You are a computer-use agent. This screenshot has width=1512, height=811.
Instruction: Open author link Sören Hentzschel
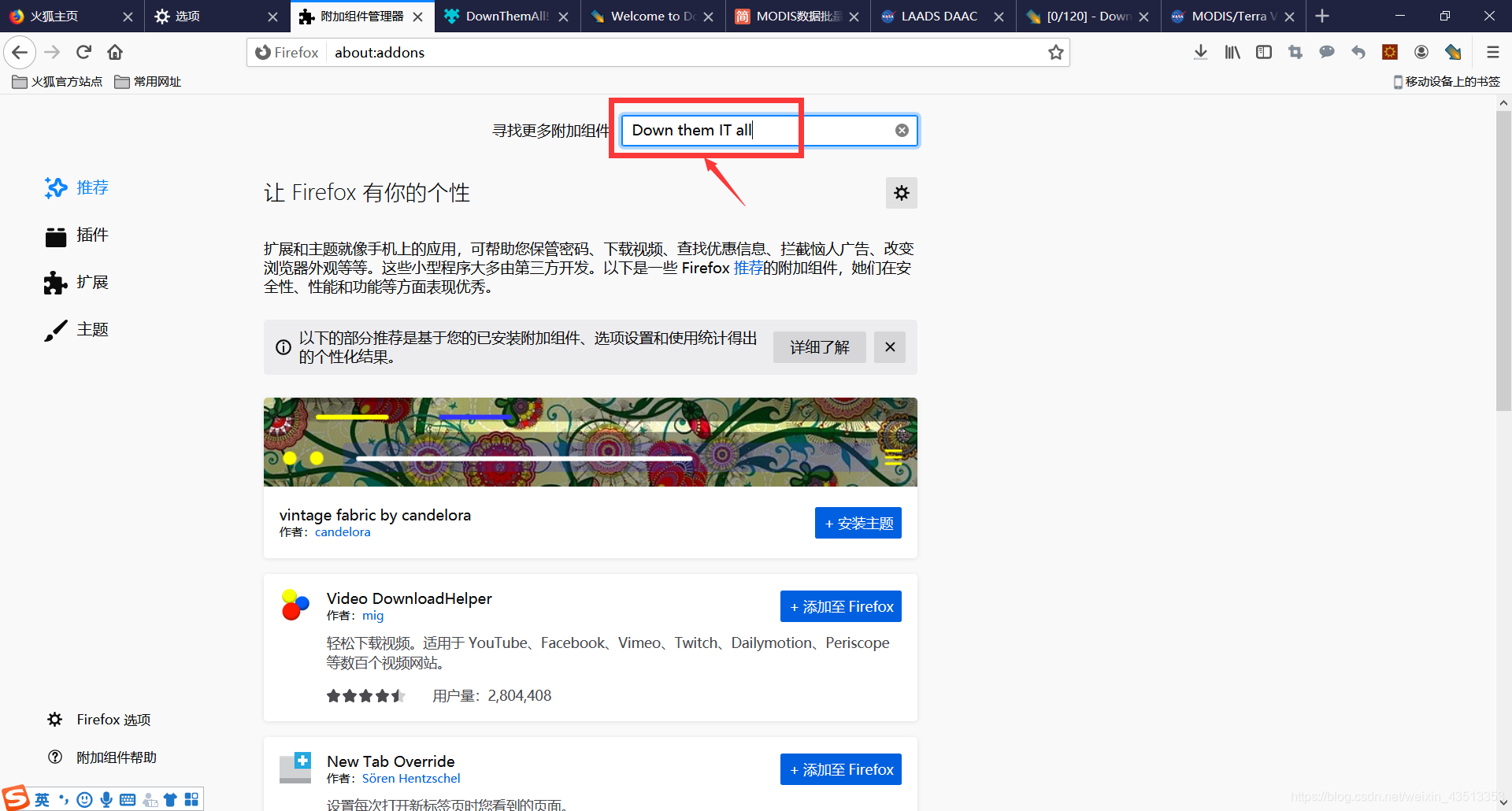[411, 779]
